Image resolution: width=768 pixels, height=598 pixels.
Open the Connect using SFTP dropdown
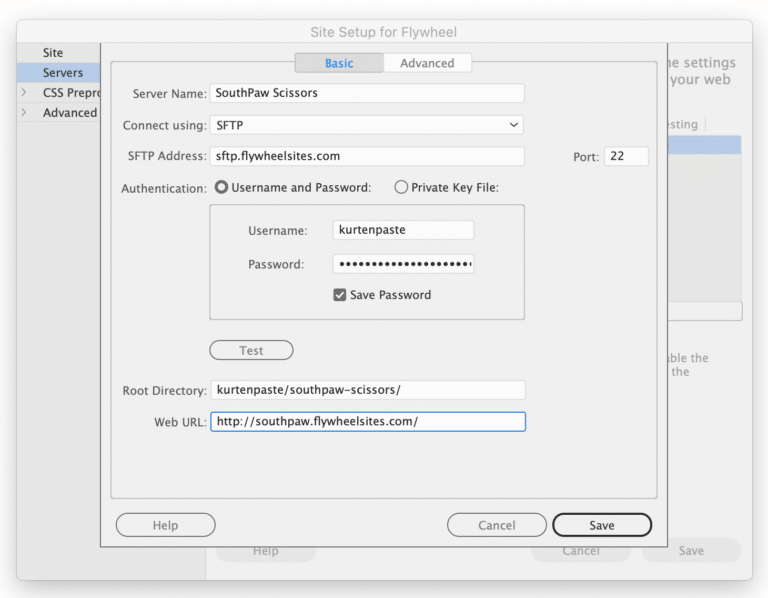pyautogui.click(x=367, y=125)
